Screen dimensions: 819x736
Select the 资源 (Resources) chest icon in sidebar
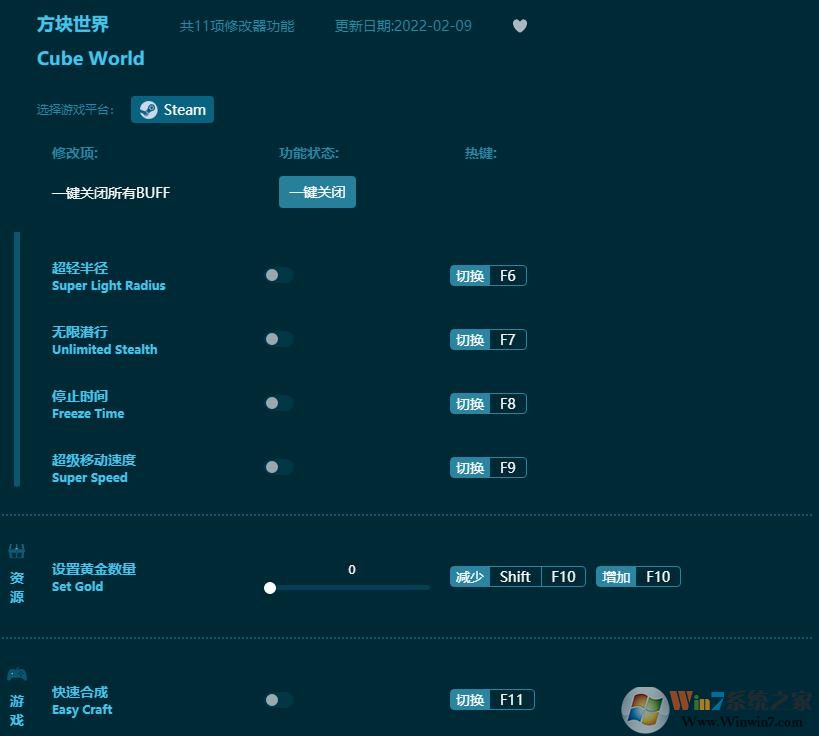click(15, 551)
